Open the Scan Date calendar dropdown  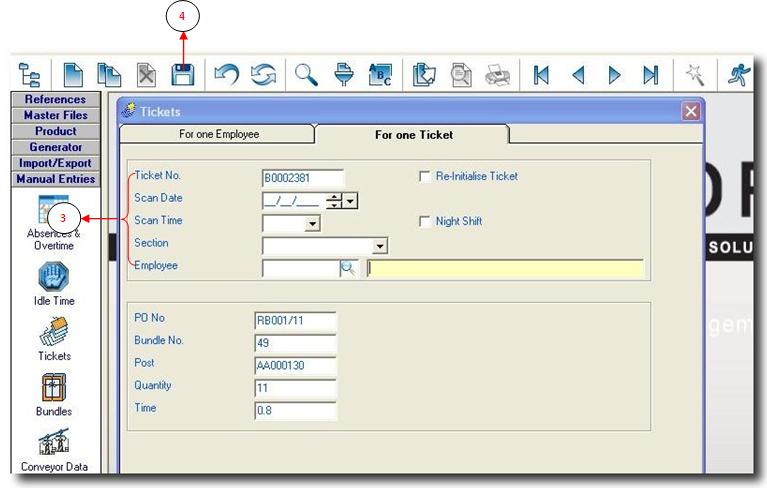[350, 201]
